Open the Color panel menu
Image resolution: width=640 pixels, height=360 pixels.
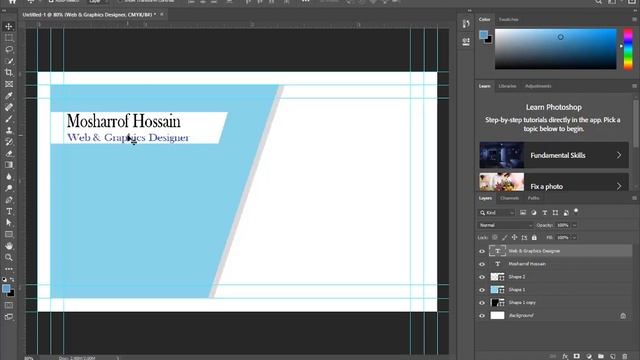pyautogui.click(x=634, y=19)
